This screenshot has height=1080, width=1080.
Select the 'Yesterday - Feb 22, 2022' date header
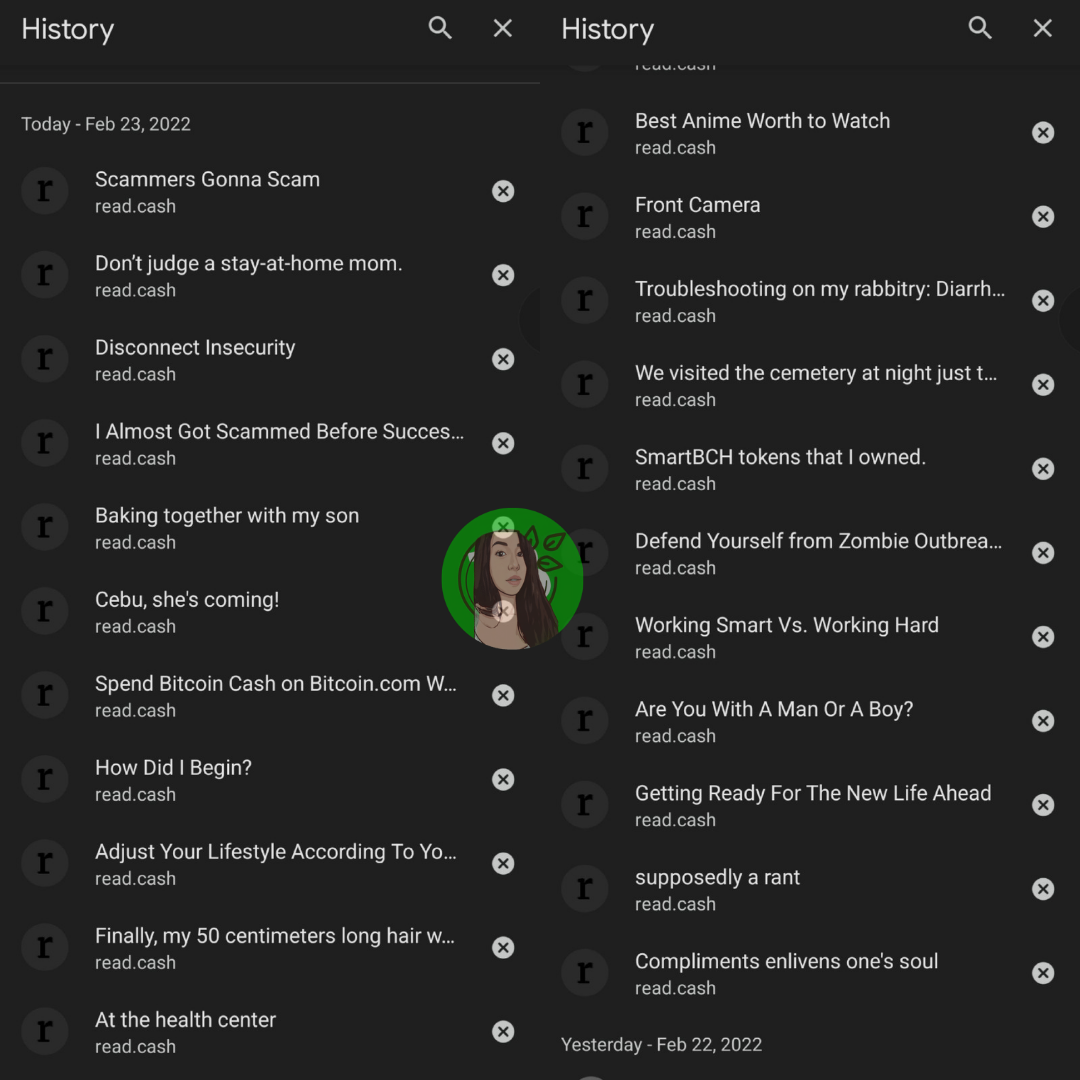[x=661, y=1045]
